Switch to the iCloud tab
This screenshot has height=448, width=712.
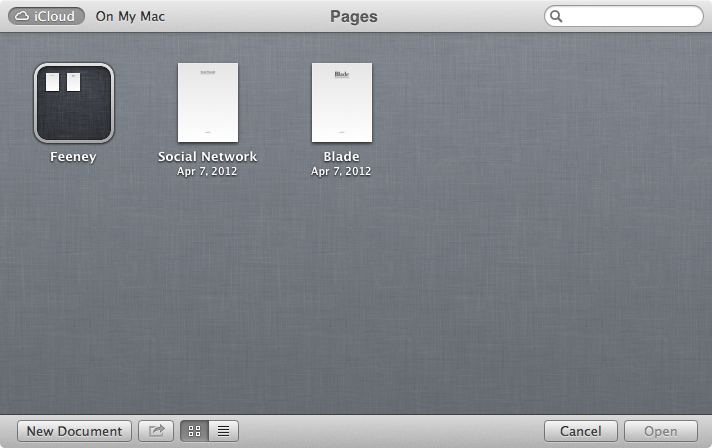tap(46, 16)
